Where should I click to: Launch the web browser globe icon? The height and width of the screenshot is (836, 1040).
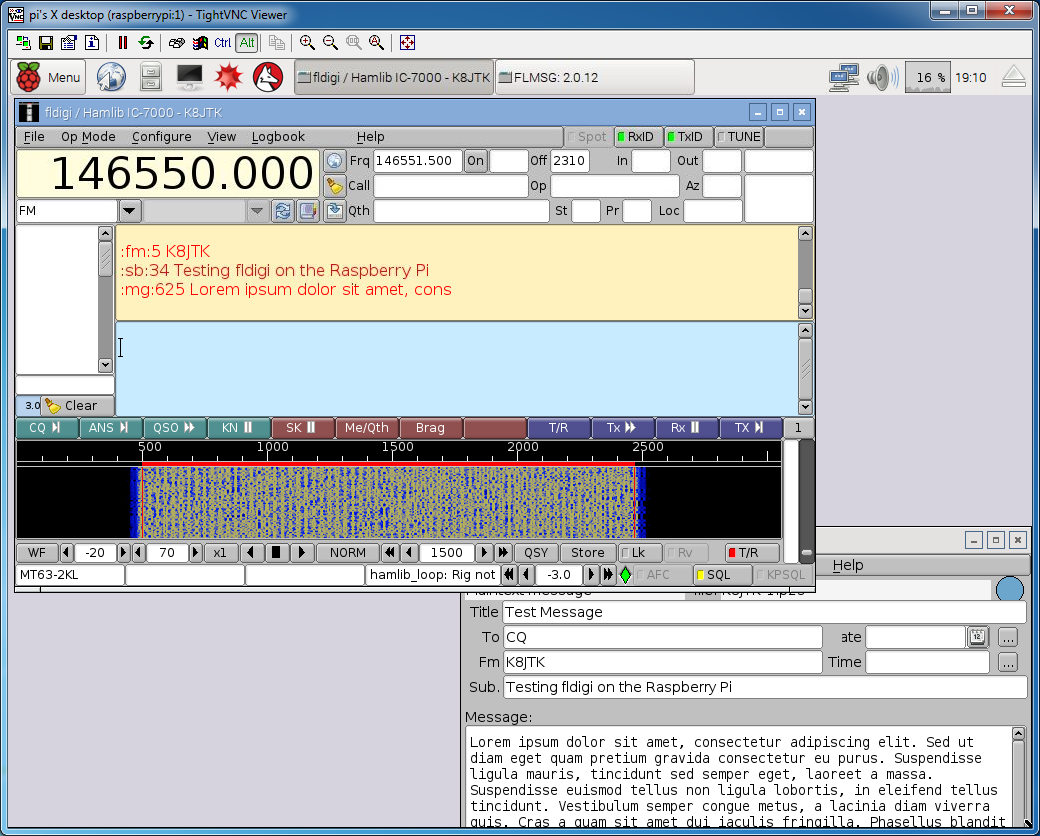[111, 78]
